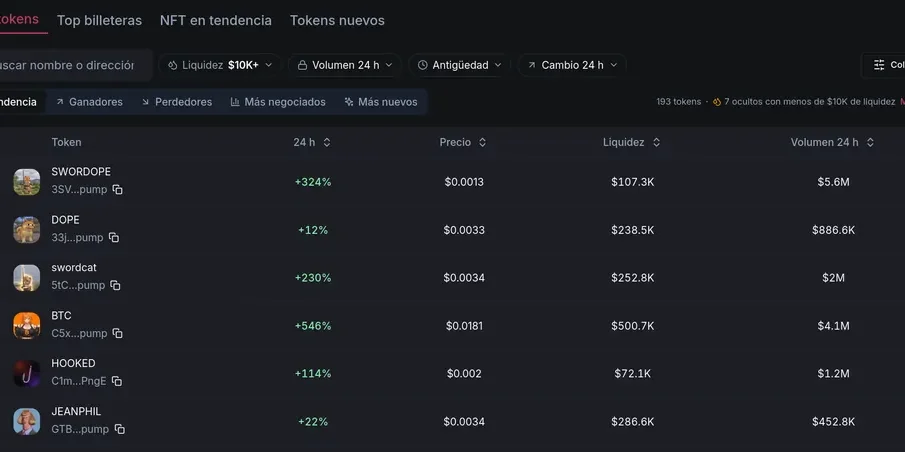The width and height of the screenshot is (905, 452).
Task: Show Ganadores list
Action: [89, 102]
